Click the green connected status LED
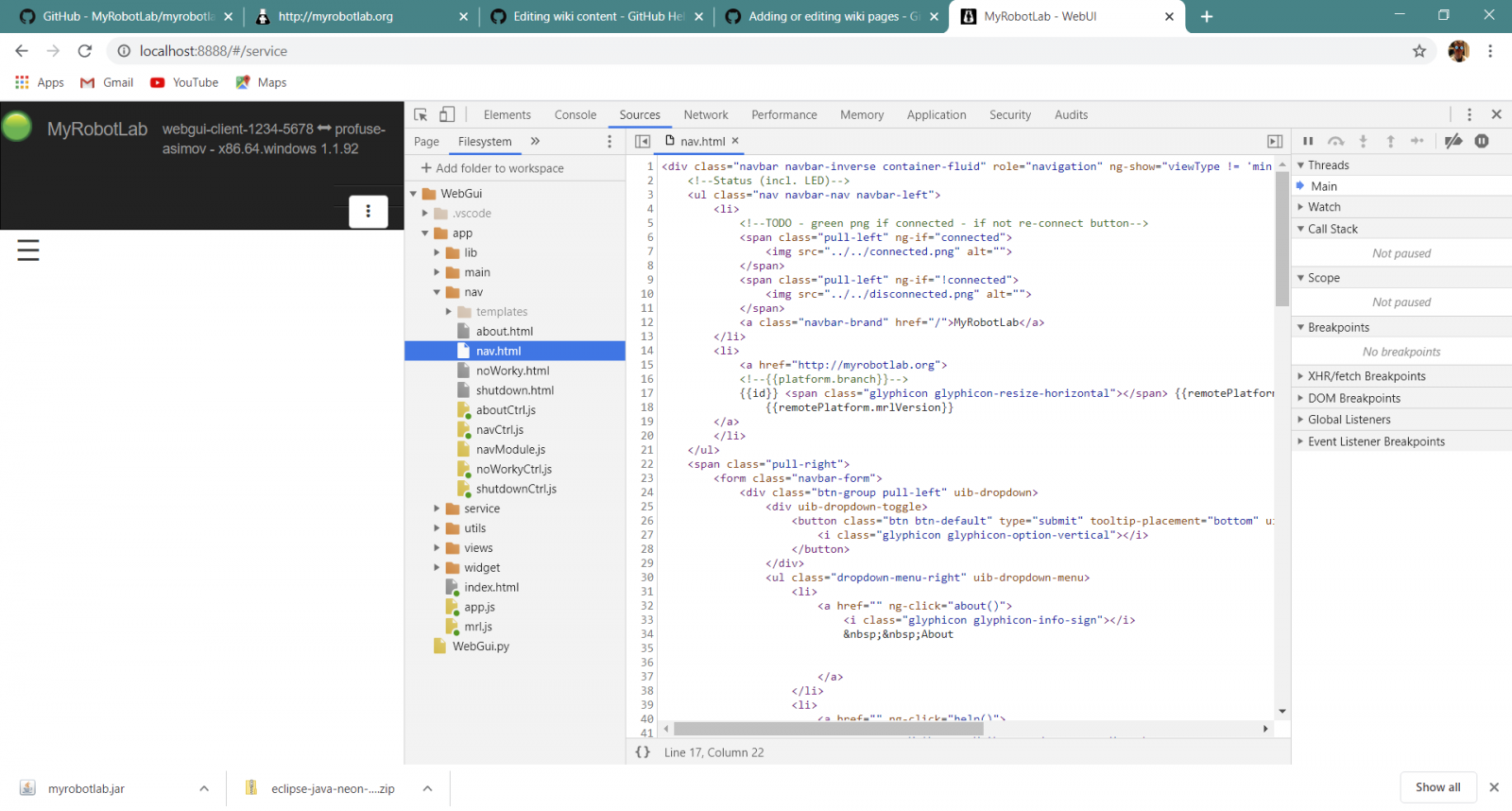1512x811 pixels. (17, 127)
